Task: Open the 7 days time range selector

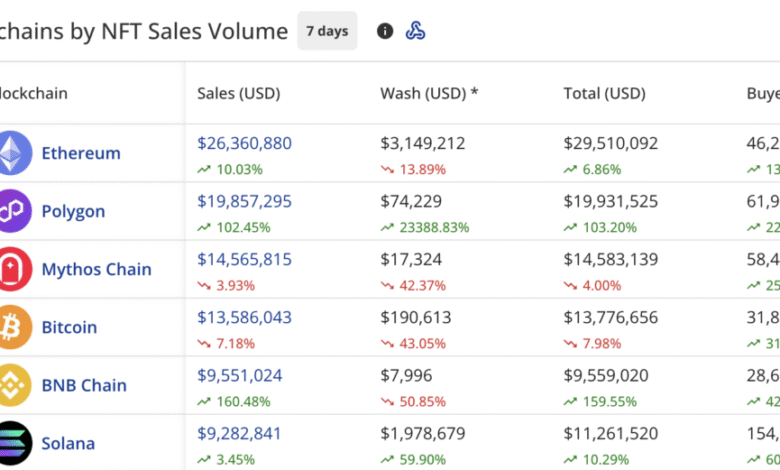Action: tap(327, 31)
